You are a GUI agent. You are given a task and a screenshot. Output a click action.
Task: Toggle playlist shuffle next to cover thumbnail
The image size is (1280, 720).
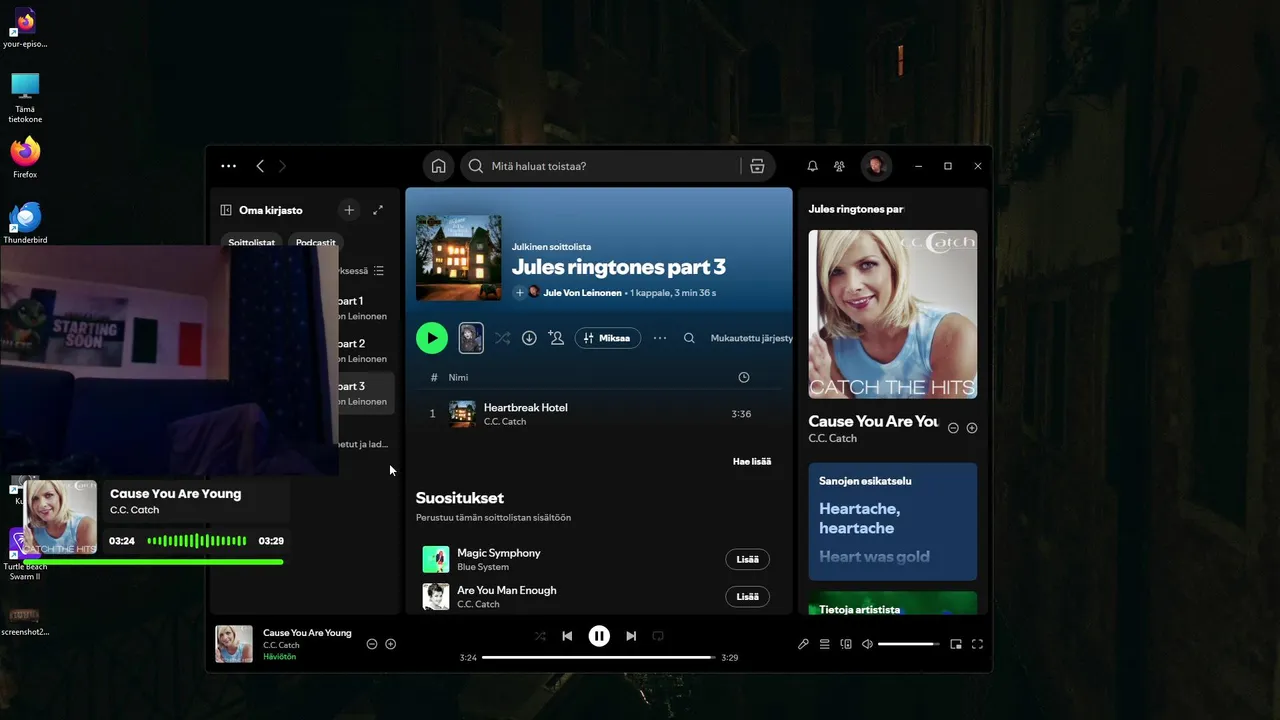coord(502,338)
